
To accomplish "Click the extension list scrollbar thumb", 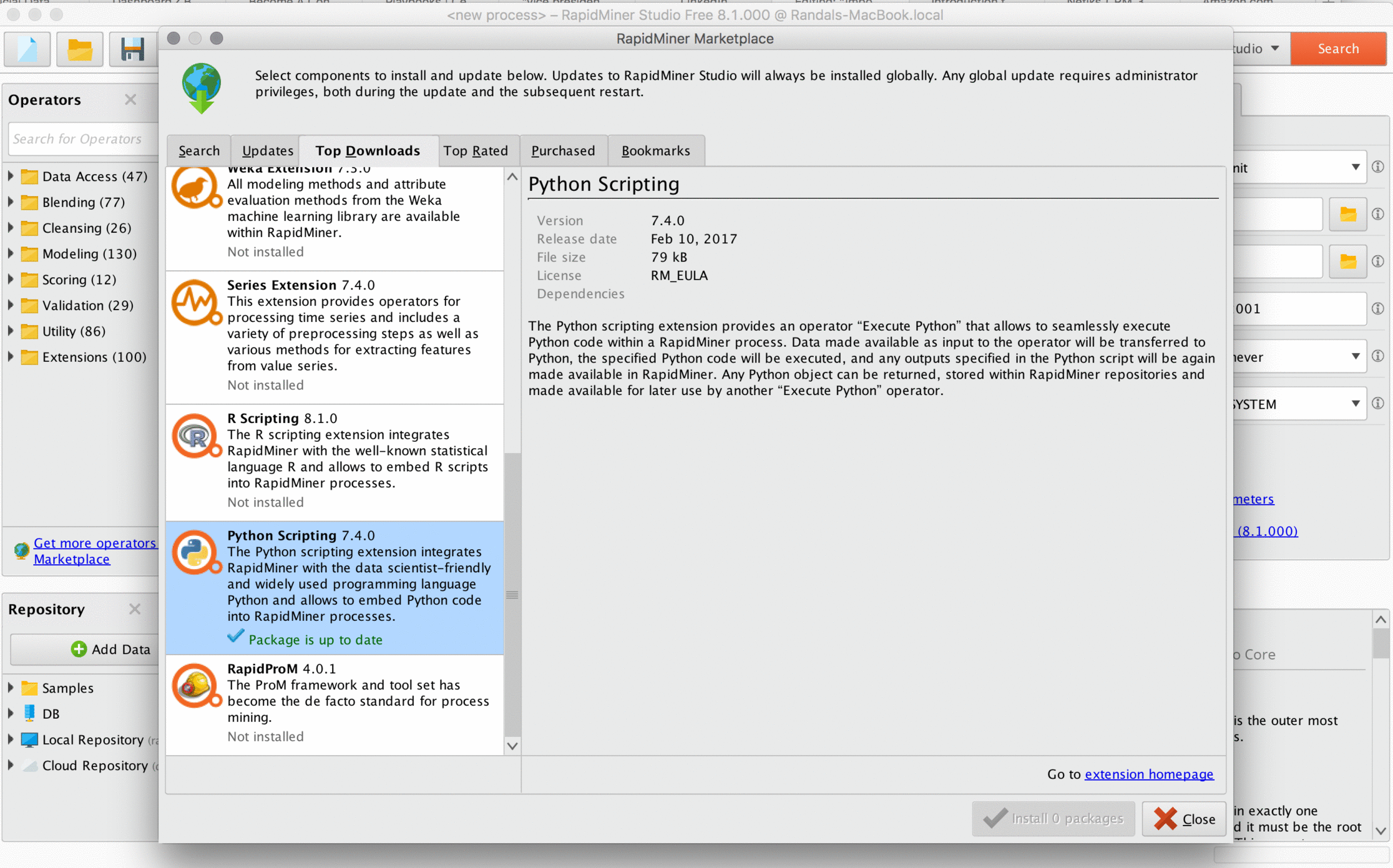I will [512, 594].
